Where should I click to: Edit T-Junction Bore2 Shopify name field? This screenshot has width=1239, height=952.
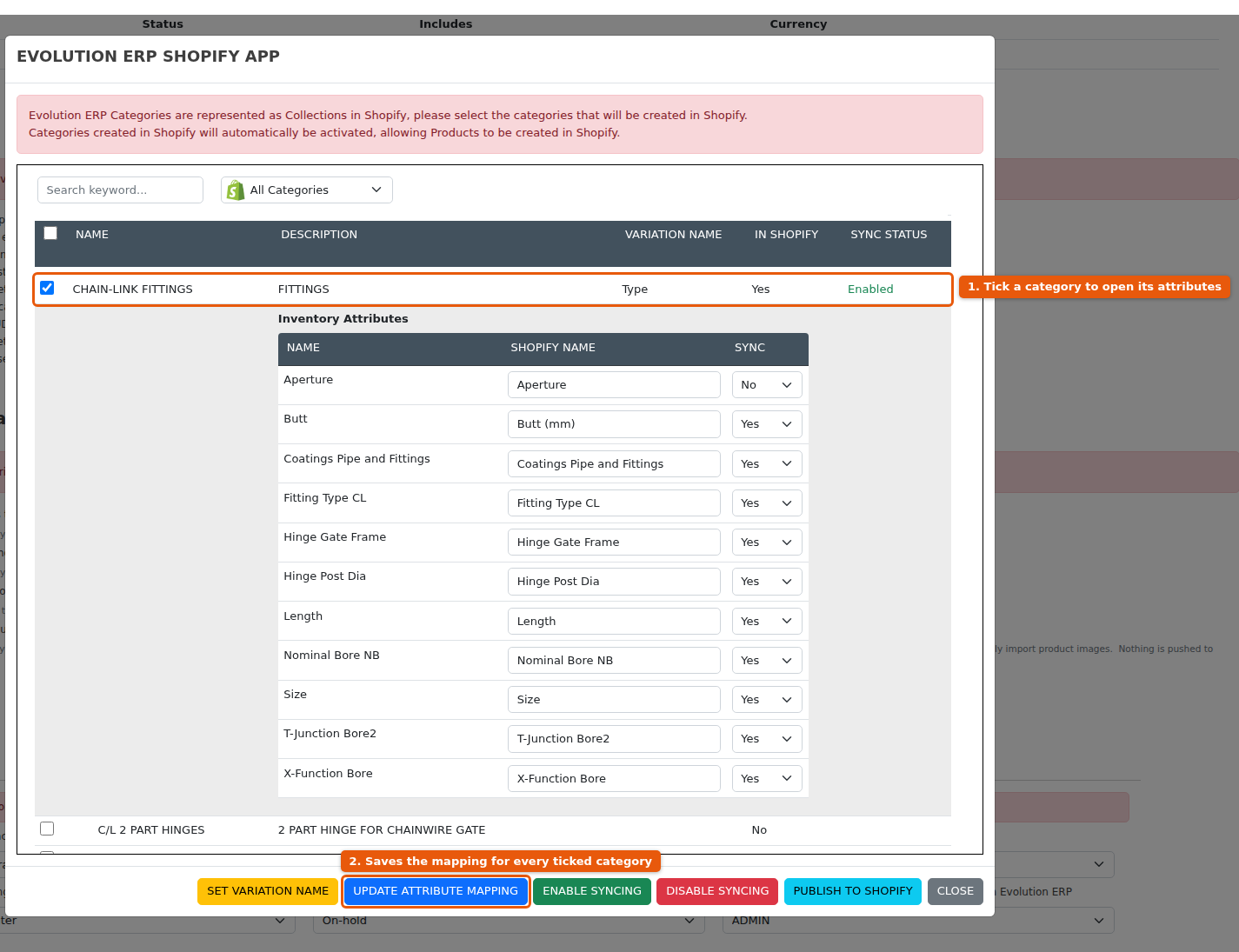[614, 739]
